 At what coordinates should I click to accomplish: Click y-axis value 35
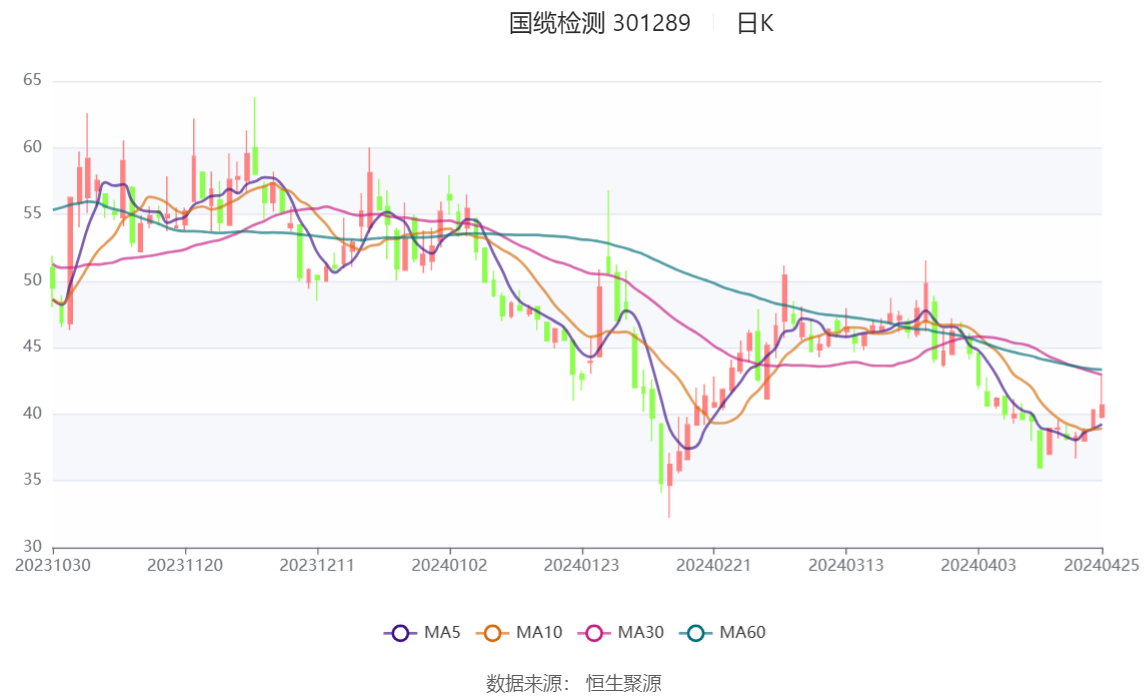click(32, 479)
